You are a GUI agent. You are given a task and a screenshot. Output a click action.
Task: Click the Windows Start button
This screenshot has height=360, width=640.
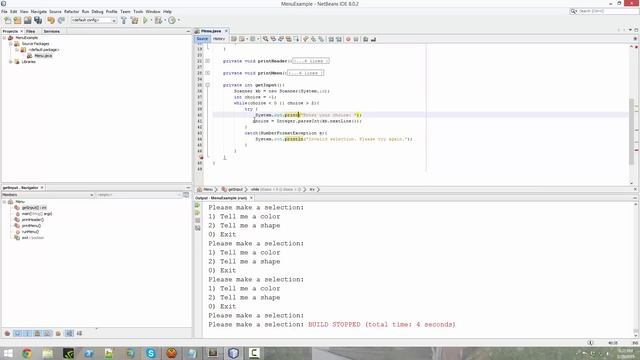pos(8,353)
